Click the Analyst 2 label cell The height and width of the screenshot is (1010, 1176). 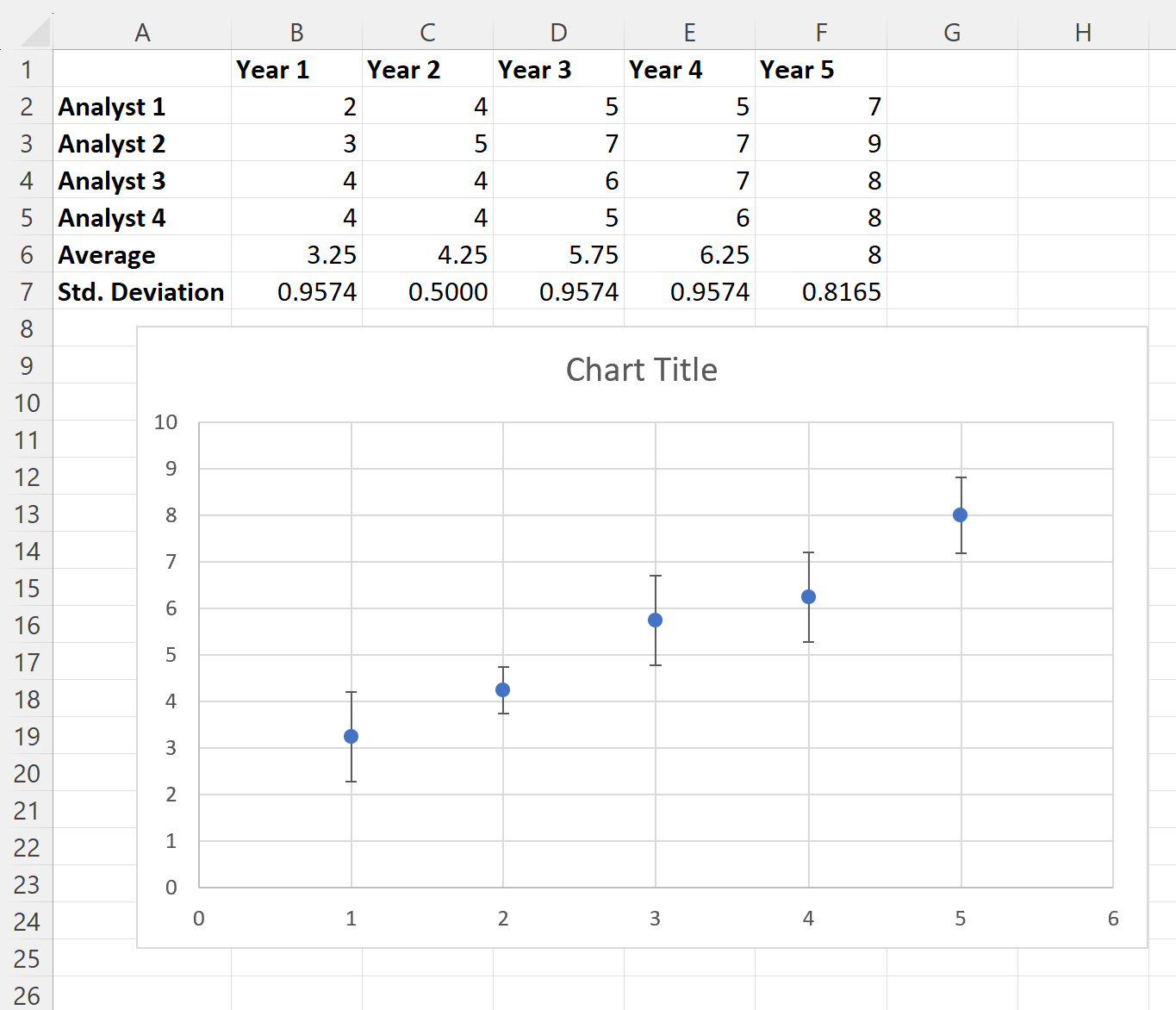[142, 143]
